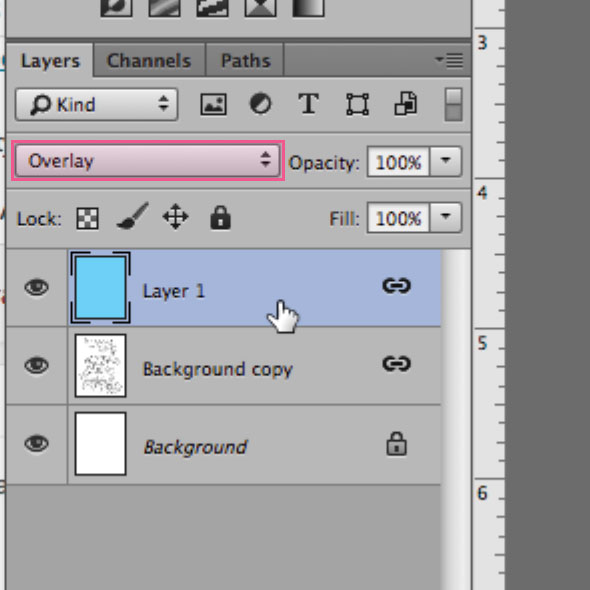Image resolution: width=590 pixels, height=590 pixels.
Task: Click the blue Layer 1 thumbnail
Action: pos(100,287)
